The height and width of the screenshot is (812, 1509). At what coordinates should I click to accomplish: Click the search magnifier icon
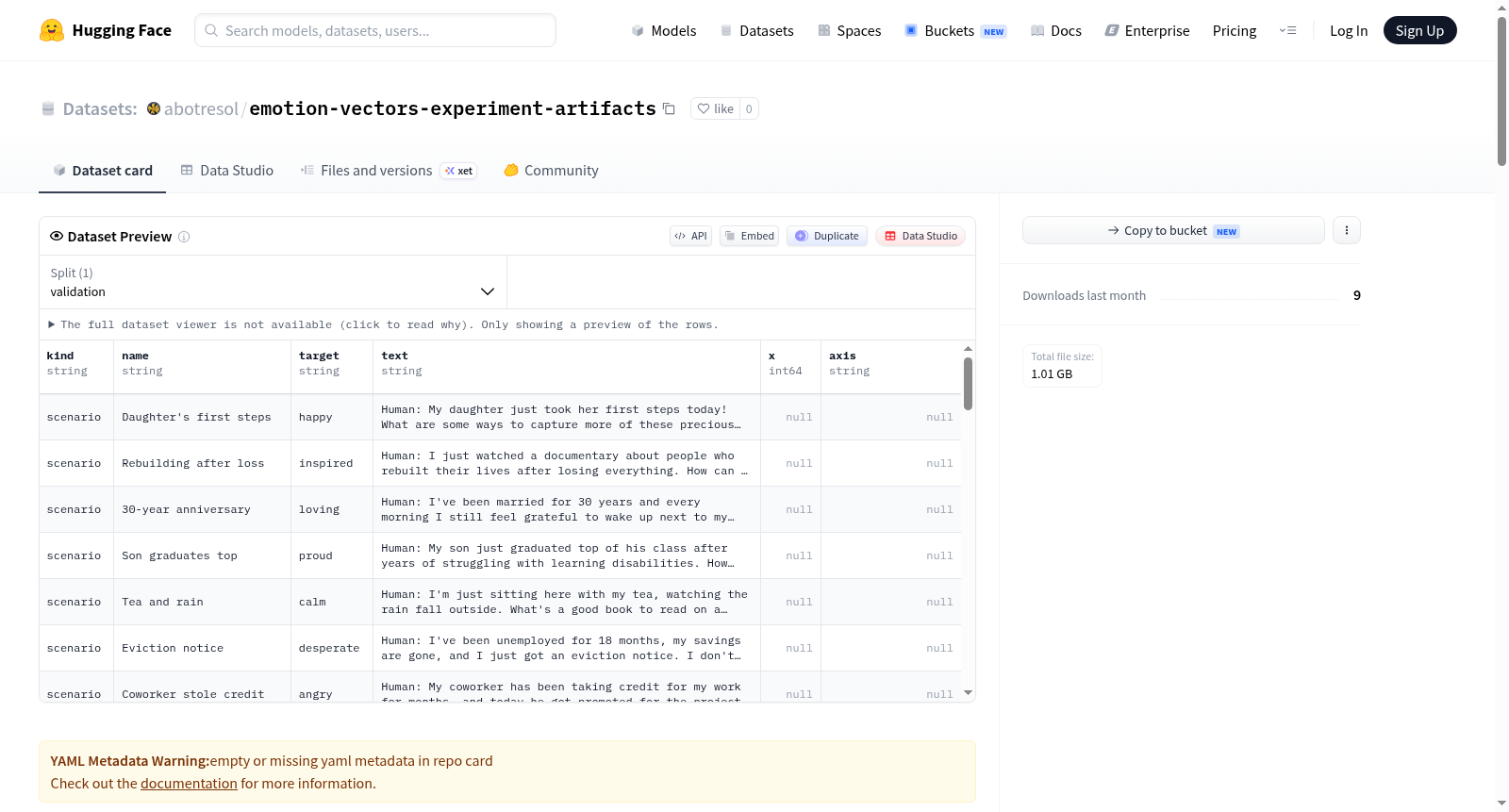[212, 30]
